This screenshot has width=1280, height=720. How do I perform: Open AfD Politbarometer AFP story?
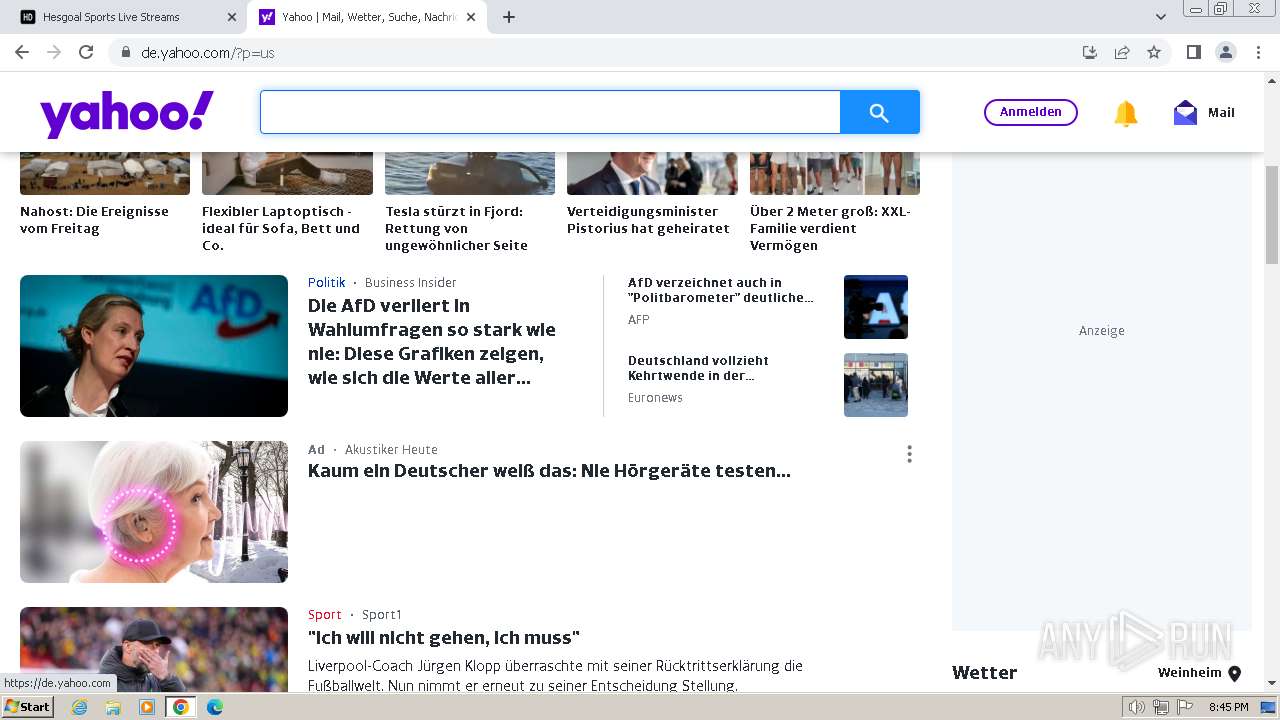point(720,290)
